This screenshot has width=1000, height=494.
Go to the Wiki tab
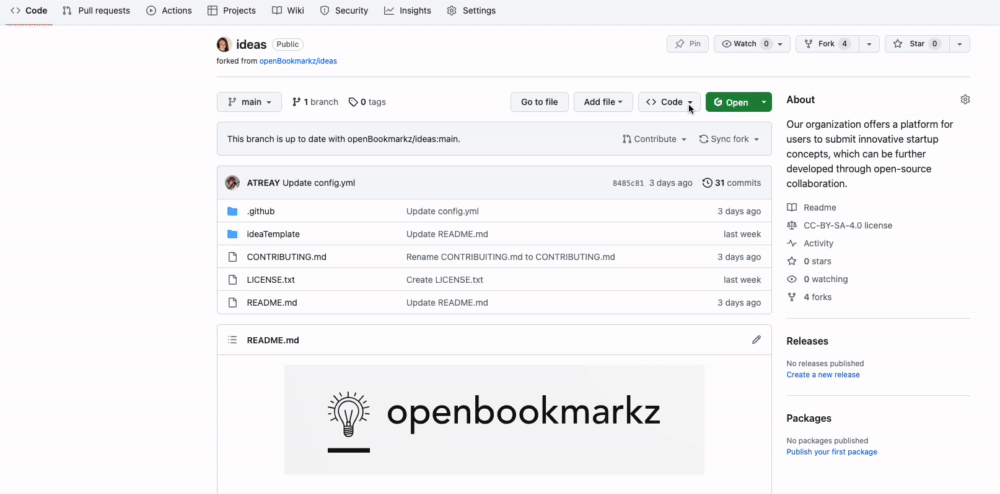point(288,11)
